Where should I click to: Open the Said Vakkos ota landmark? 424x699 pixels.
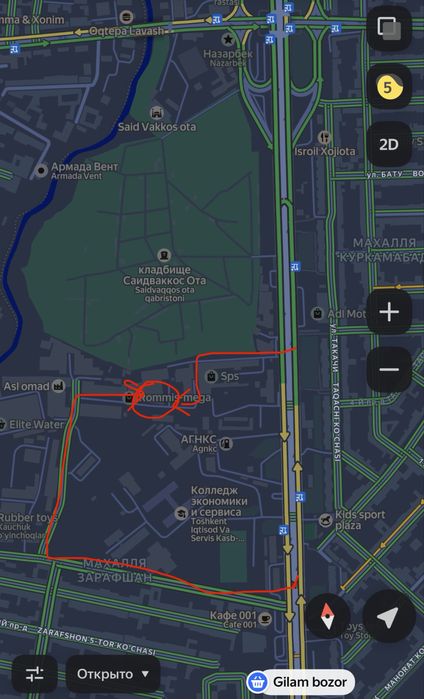(x=156, y=113)
